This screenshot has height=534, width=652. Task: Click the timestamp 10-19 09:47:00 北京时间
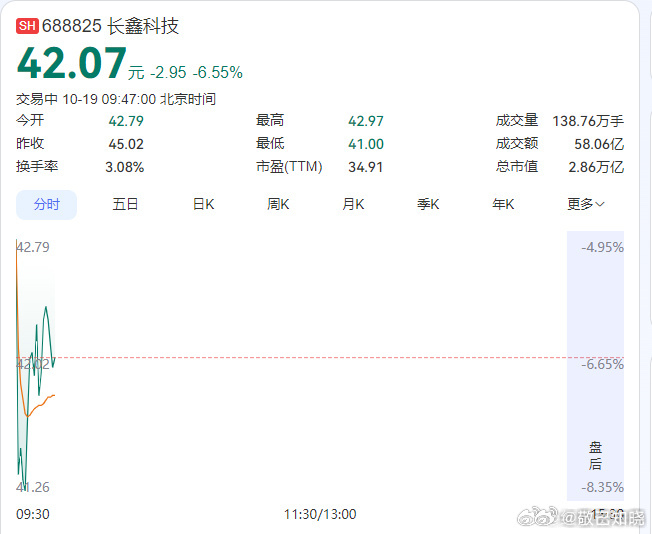click(139, 99)
